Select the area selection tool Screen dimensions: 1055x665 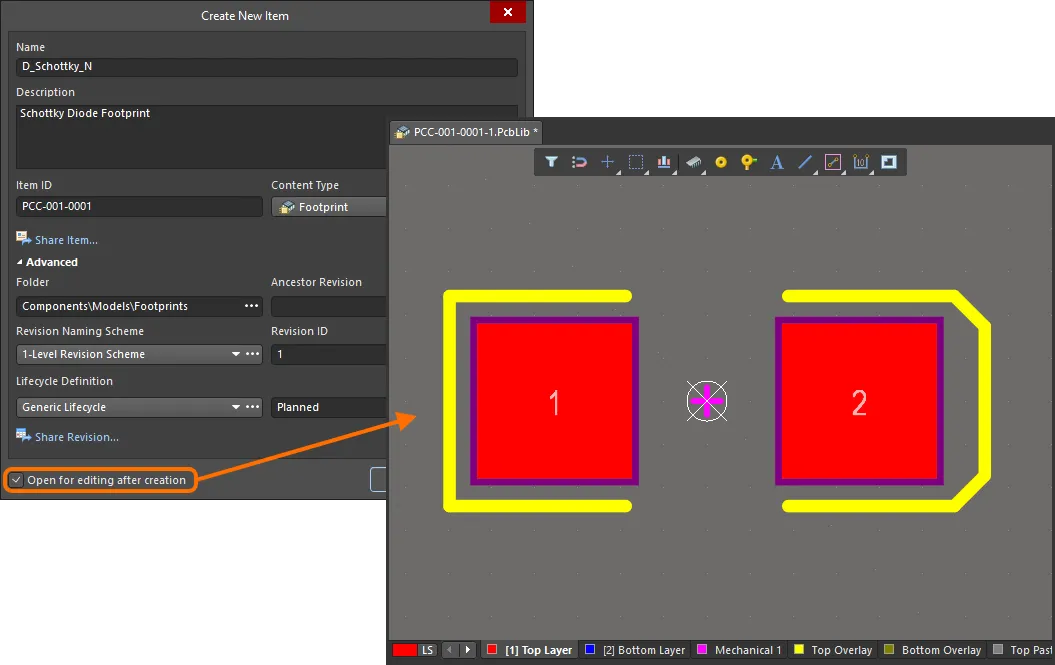coord(635,162)
